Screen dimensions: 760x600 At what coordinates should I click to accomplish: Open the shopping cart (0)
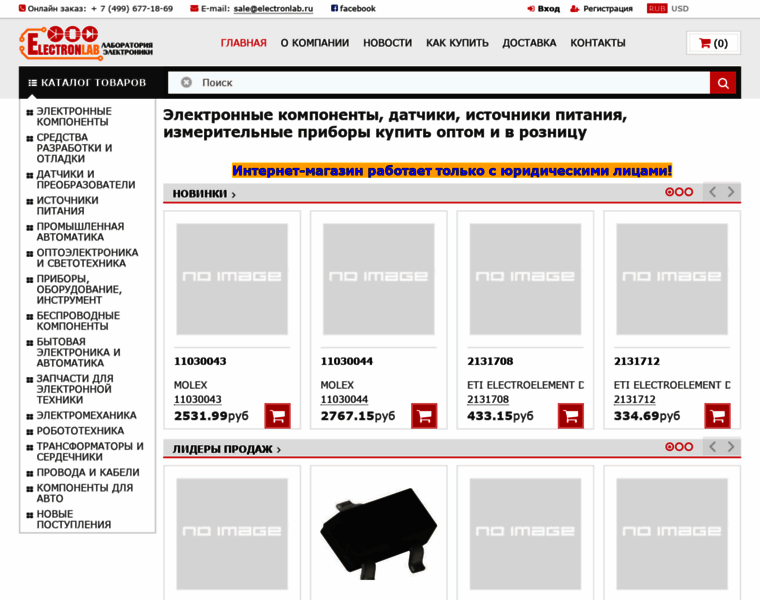point(713,43)
